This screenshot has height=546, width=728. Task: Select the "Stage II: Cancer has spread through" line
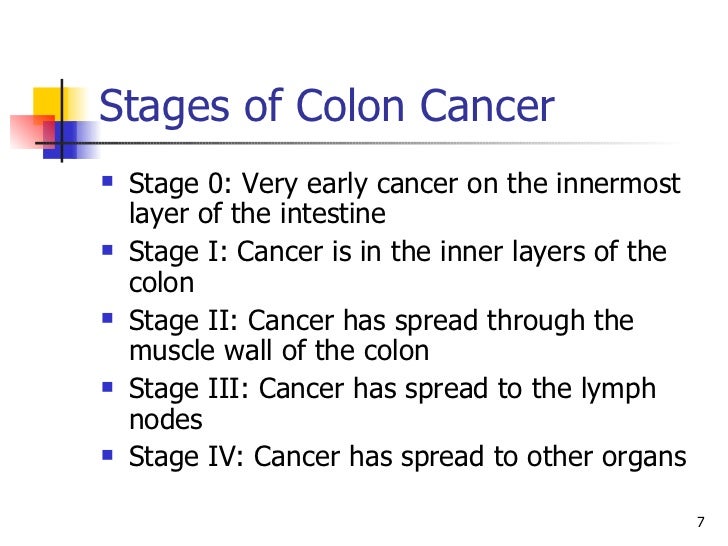coord(381,321)
